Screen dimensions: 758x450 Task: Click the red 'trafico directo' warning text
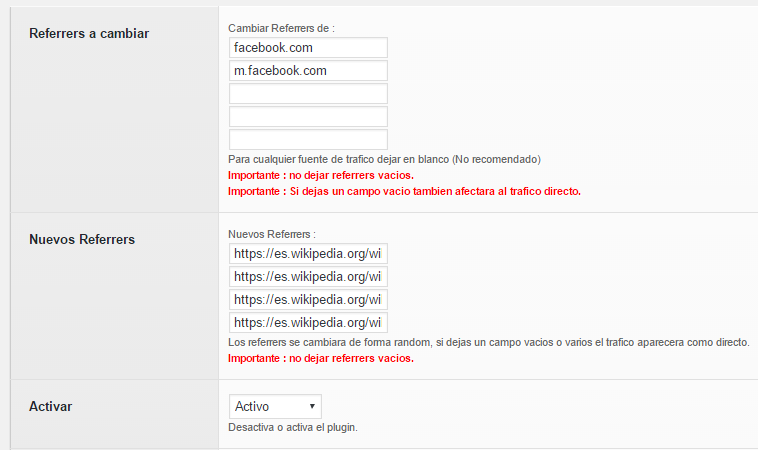(x=404, y=191)
